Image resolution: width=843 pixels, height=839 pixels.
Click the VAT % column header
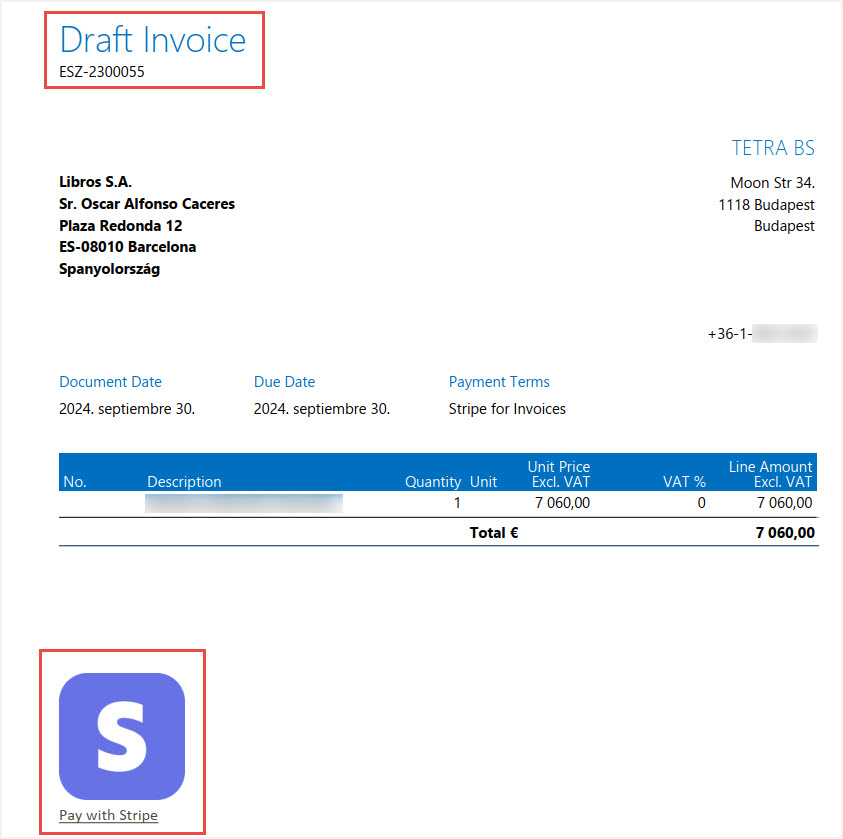click(684, 482)
